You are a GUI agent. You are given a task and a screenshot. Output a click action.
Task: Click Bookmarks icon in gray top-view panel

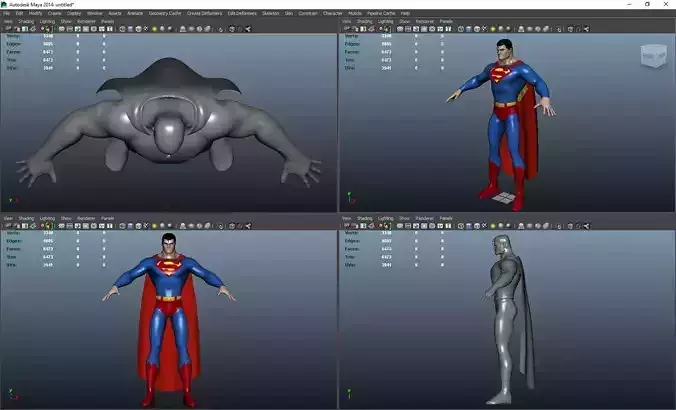[25, 29]
